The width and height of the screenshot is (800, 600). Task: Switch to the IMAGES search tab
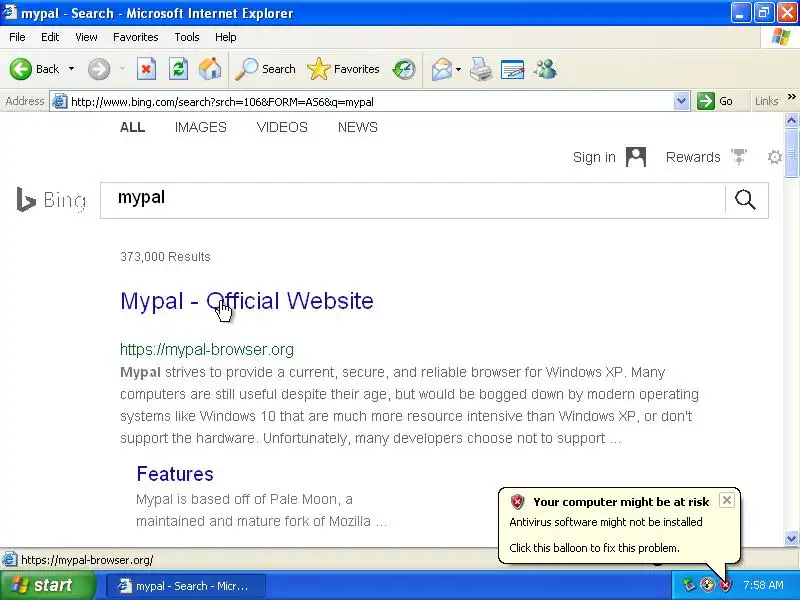201,127
